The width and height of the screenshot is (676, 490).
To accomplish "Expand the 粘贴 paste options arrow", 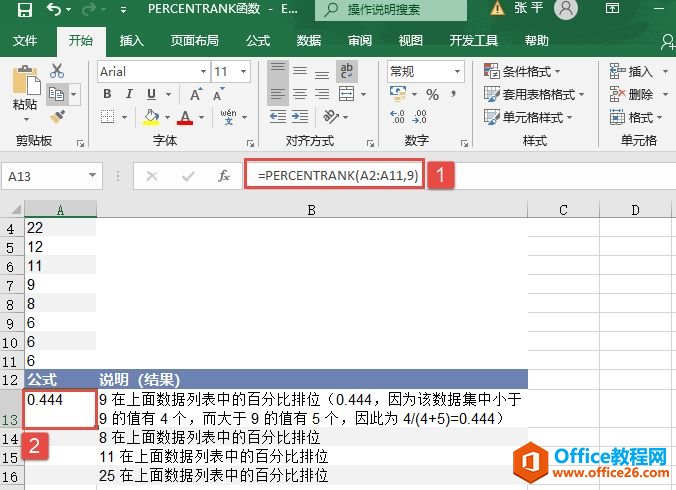I will point(26,119).
